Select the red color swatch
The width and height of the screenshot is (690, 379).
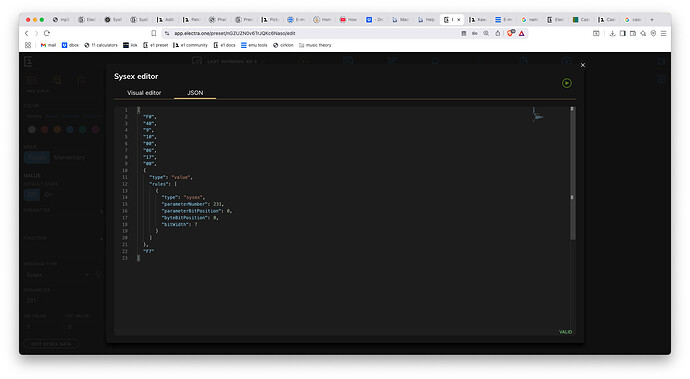point(44,129)
